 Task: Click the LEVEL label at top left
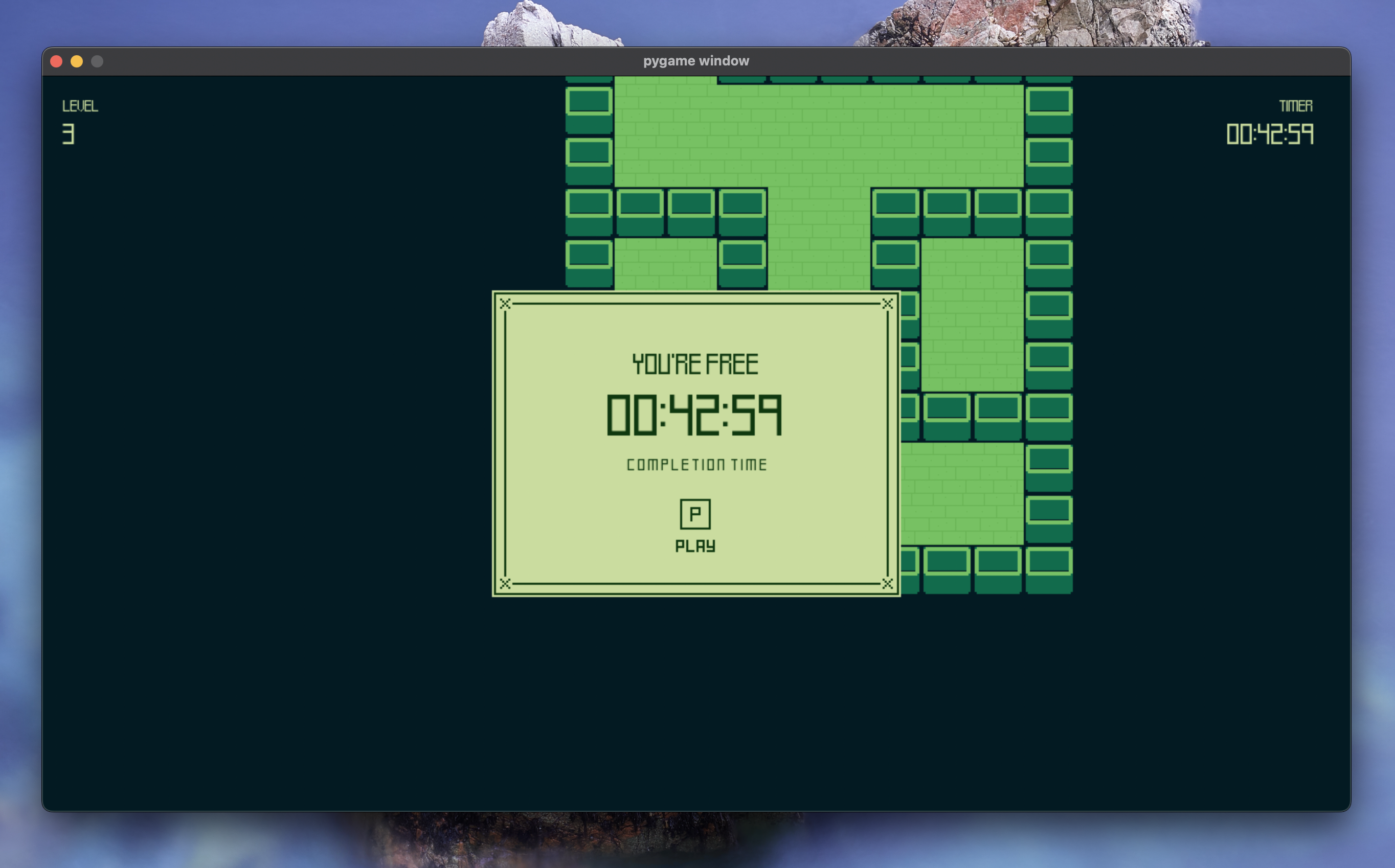coord(80,106)
